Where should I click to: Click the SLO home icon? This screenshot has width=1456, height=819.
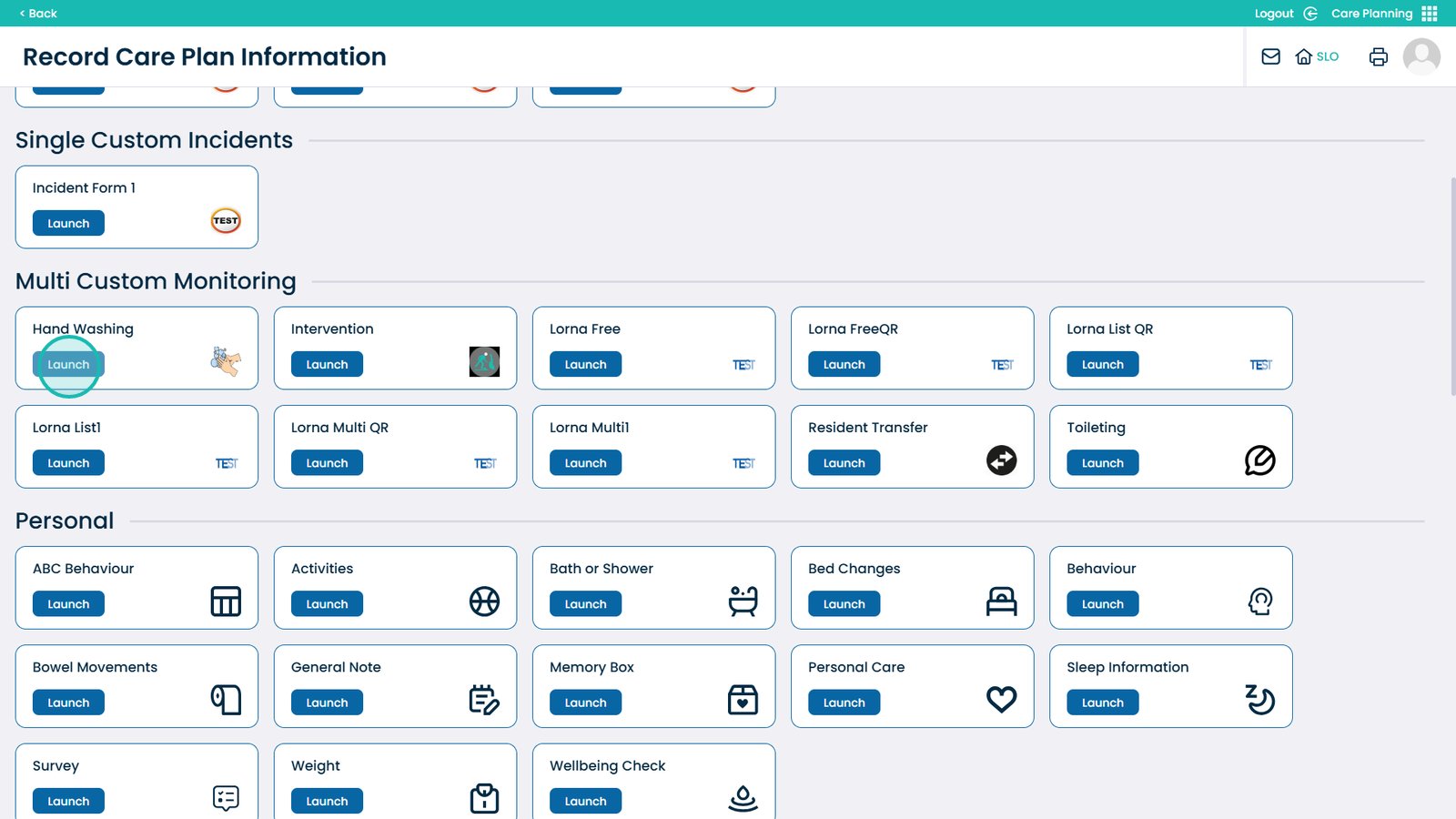[1316, 56]
